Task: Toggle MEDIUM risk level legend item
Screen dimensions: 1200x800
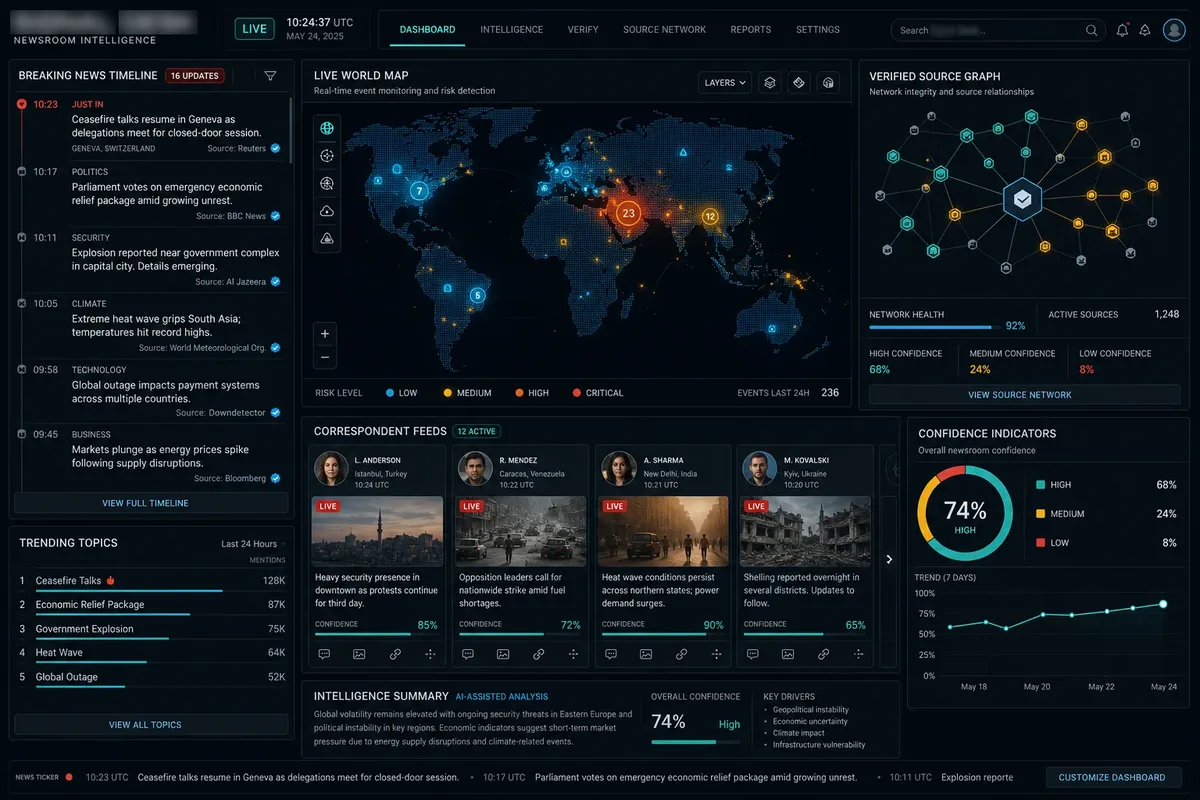Action: coord(467,393)
